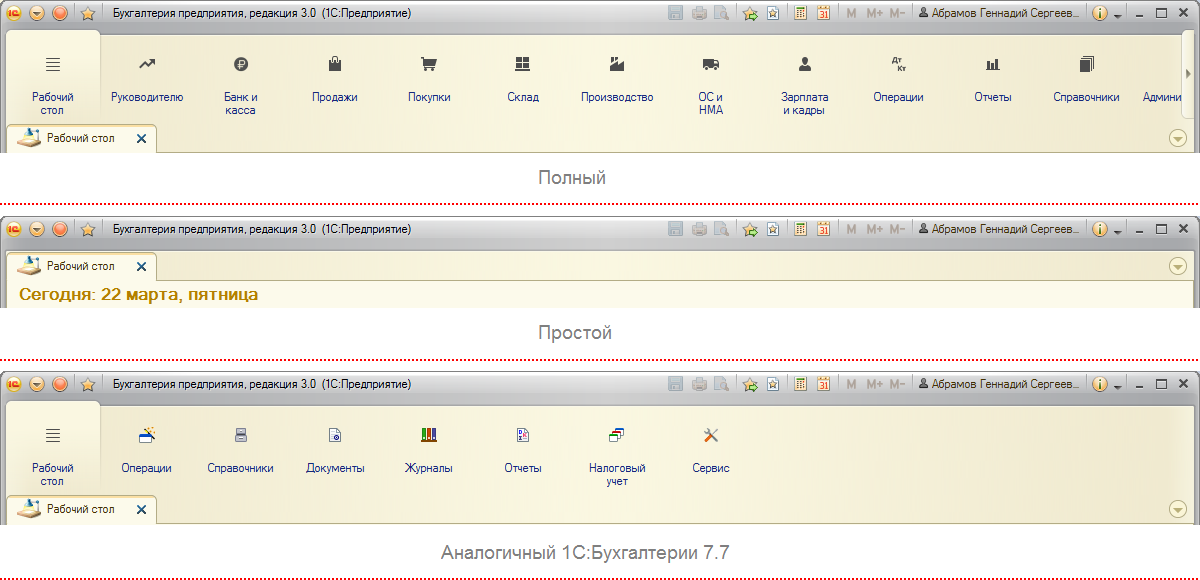1200x580 pixels.
Task: Open calculator in 7.7-style window title bar
Action: click(x=801, y=384)
